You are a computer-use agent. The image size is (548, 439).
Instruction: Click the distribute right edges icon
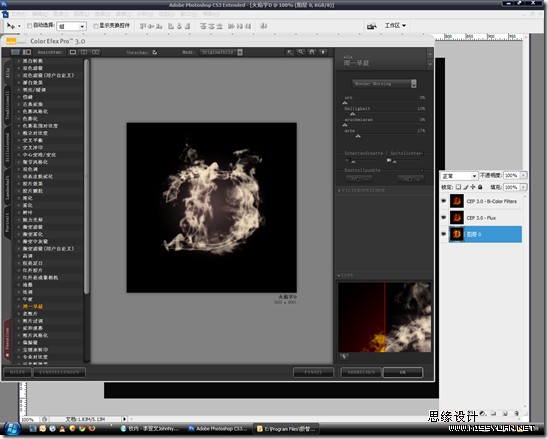[248, 26]
